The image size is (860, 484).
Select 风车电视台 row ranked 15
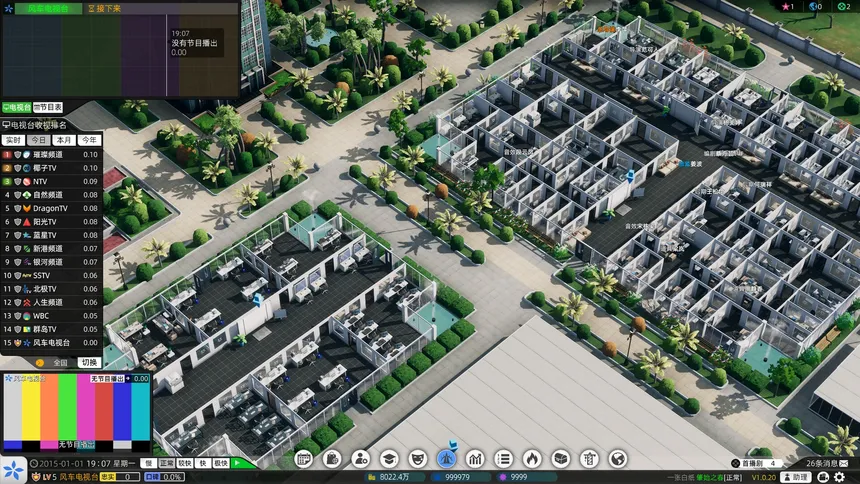(51, 343)
